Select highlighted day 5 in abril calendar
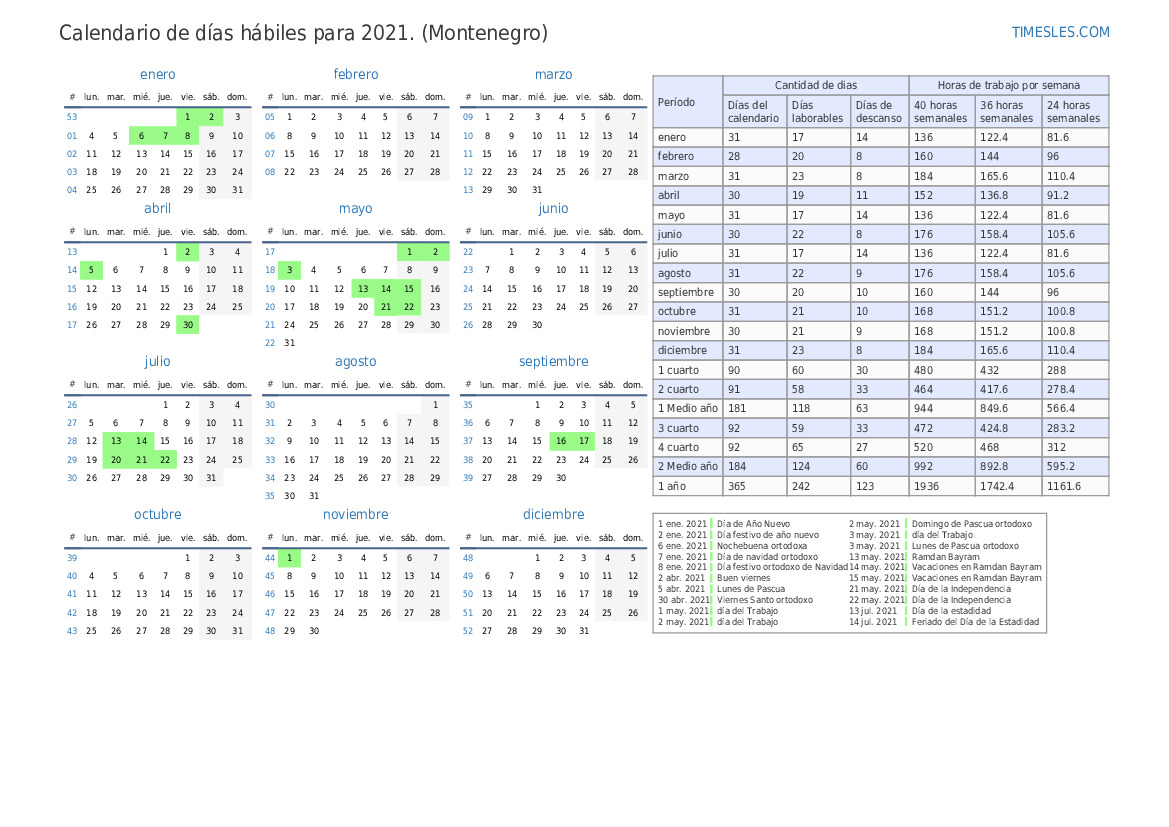This screenshot has height=827, width=1169. (x=91, y=269)
